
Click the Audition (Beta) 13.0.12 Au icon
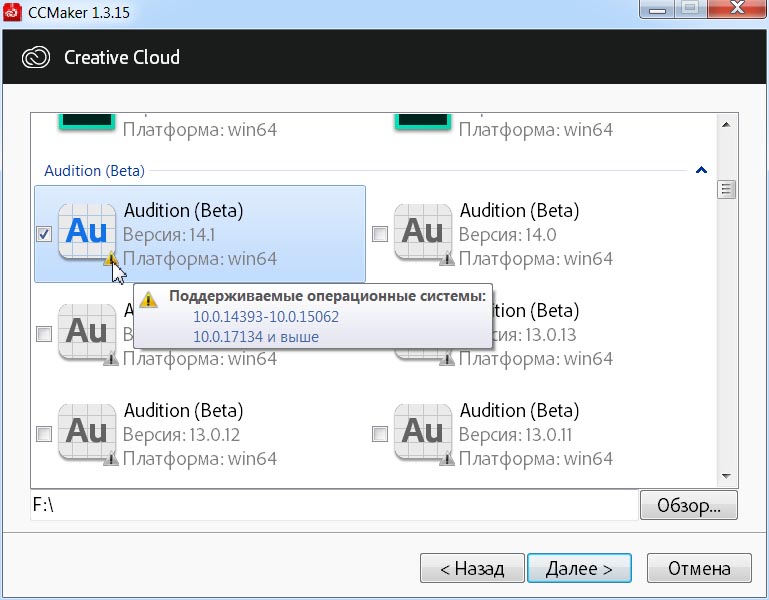click(87, 431)
